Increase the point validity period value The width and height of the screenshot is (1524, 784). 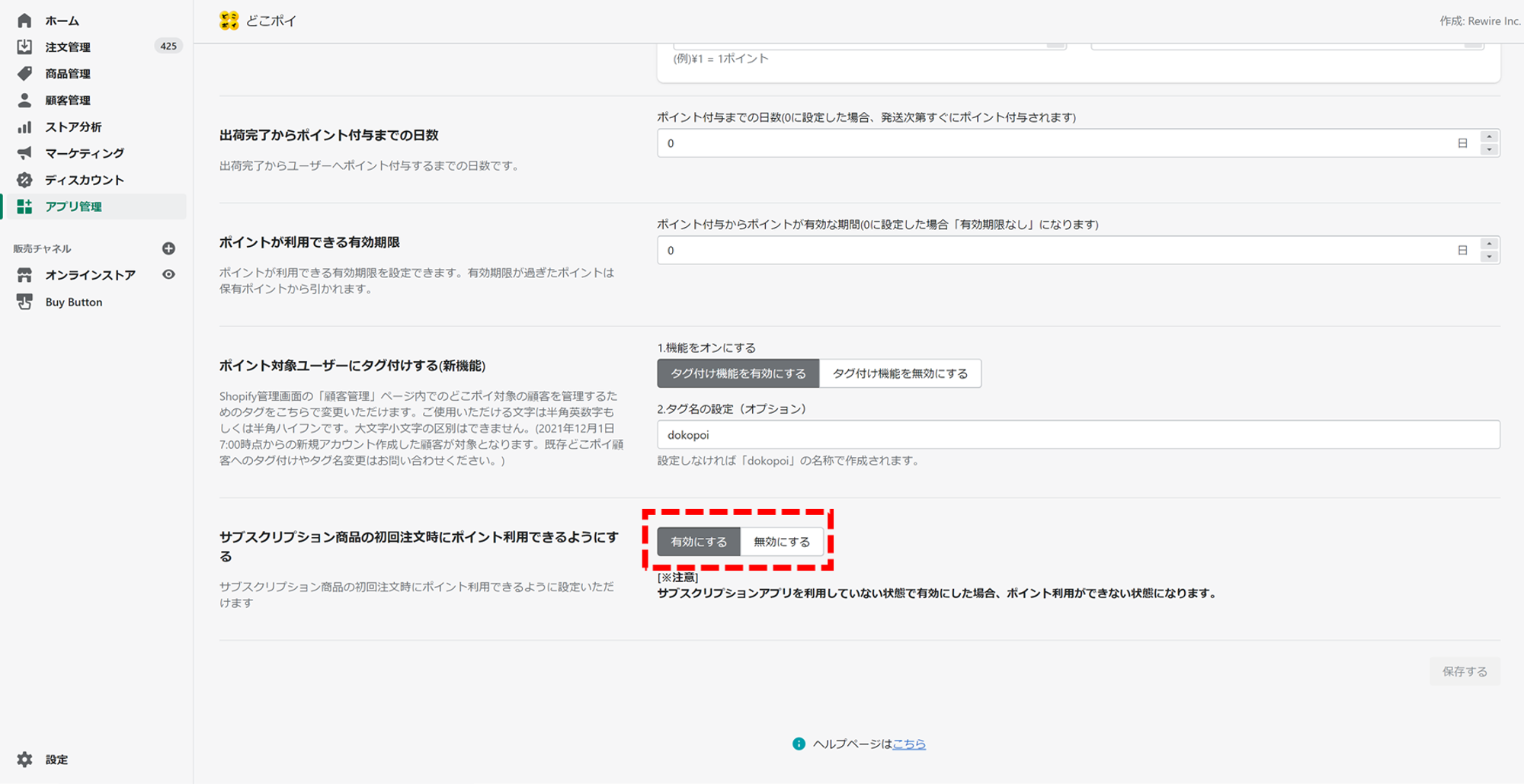coord(1489,245)
